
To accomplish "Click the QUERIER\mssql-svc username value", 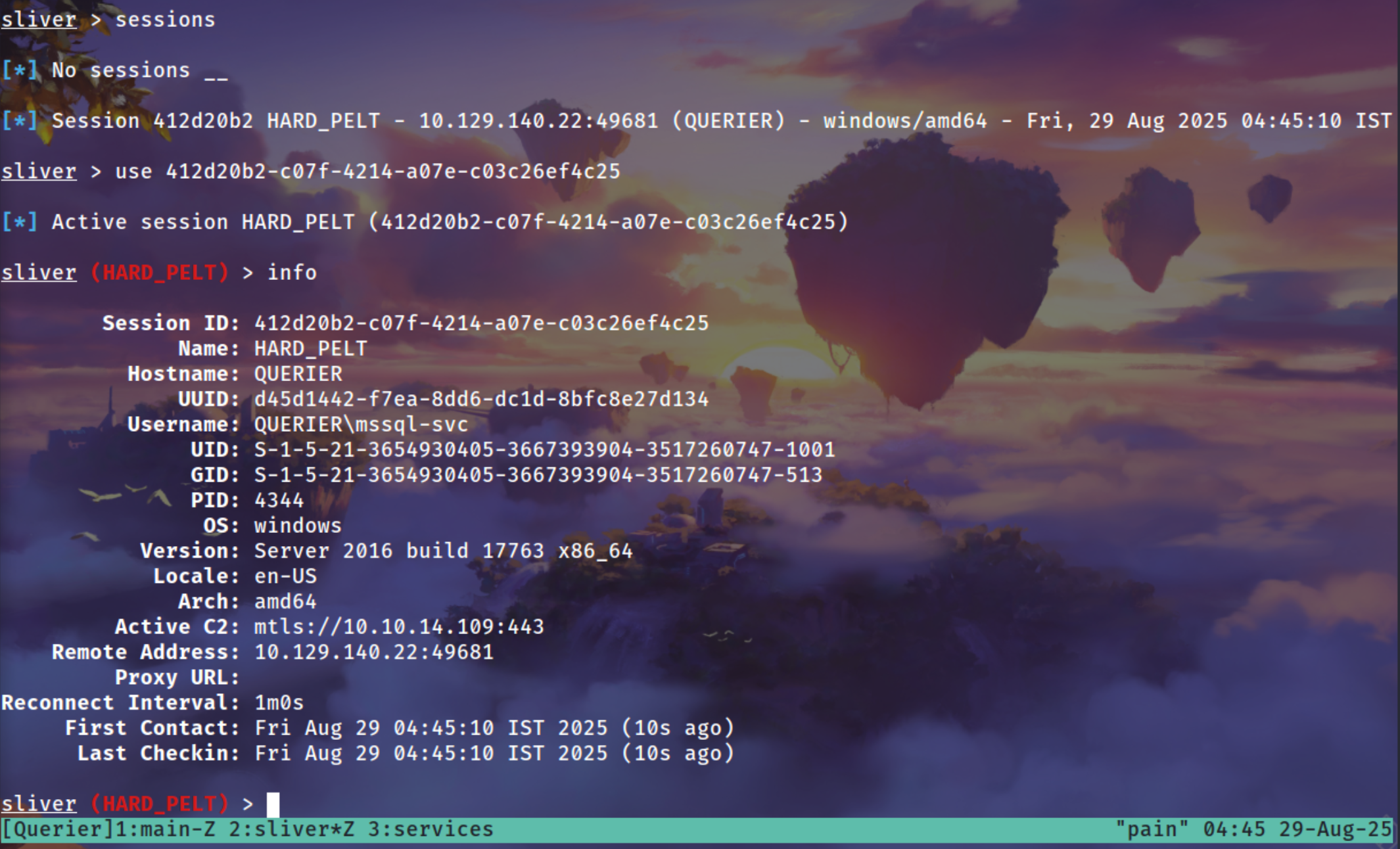I will 361,424.
